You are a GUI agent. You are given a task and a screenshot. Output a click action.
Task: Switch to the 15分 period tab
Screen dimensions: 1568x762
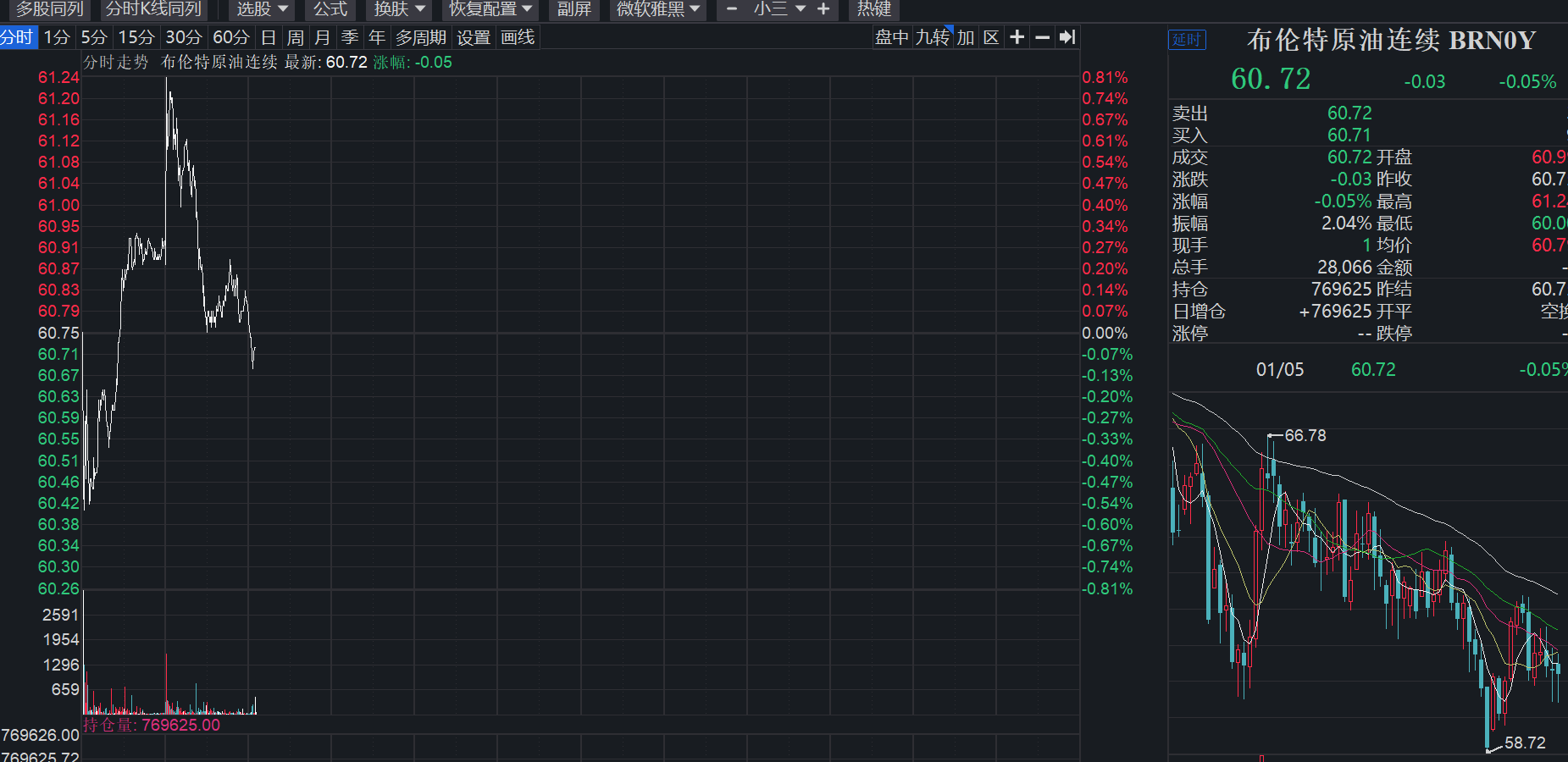click(136, 37)
